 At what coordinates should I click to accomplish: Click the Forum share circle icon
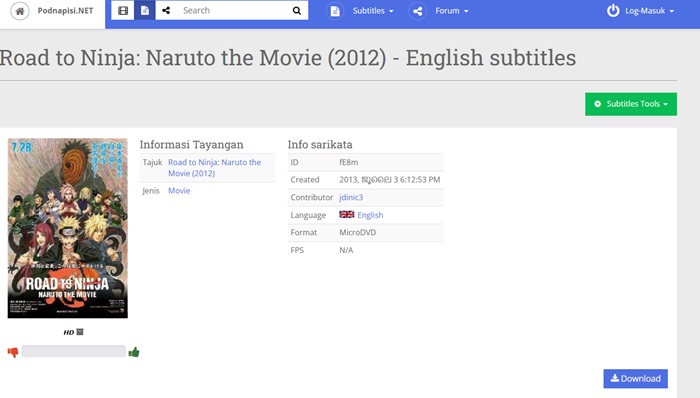(x=417, y=11)
